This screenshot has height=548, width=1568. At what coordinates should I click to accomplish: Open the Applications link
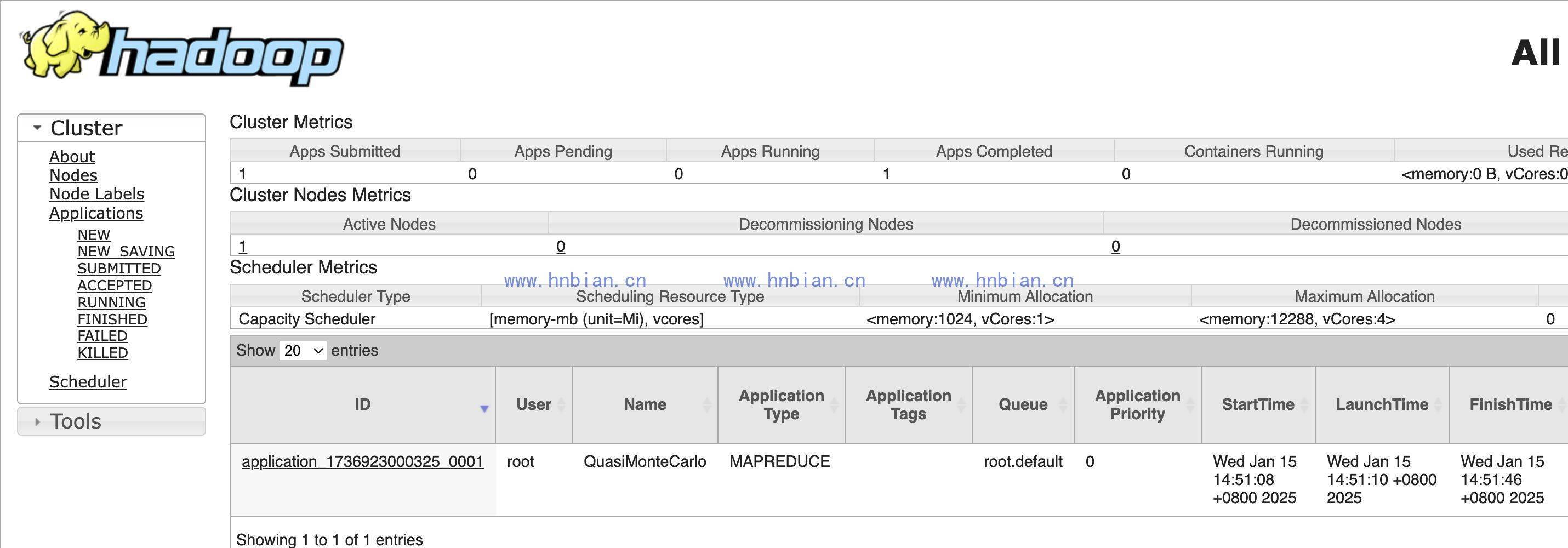tap(96, 213)
